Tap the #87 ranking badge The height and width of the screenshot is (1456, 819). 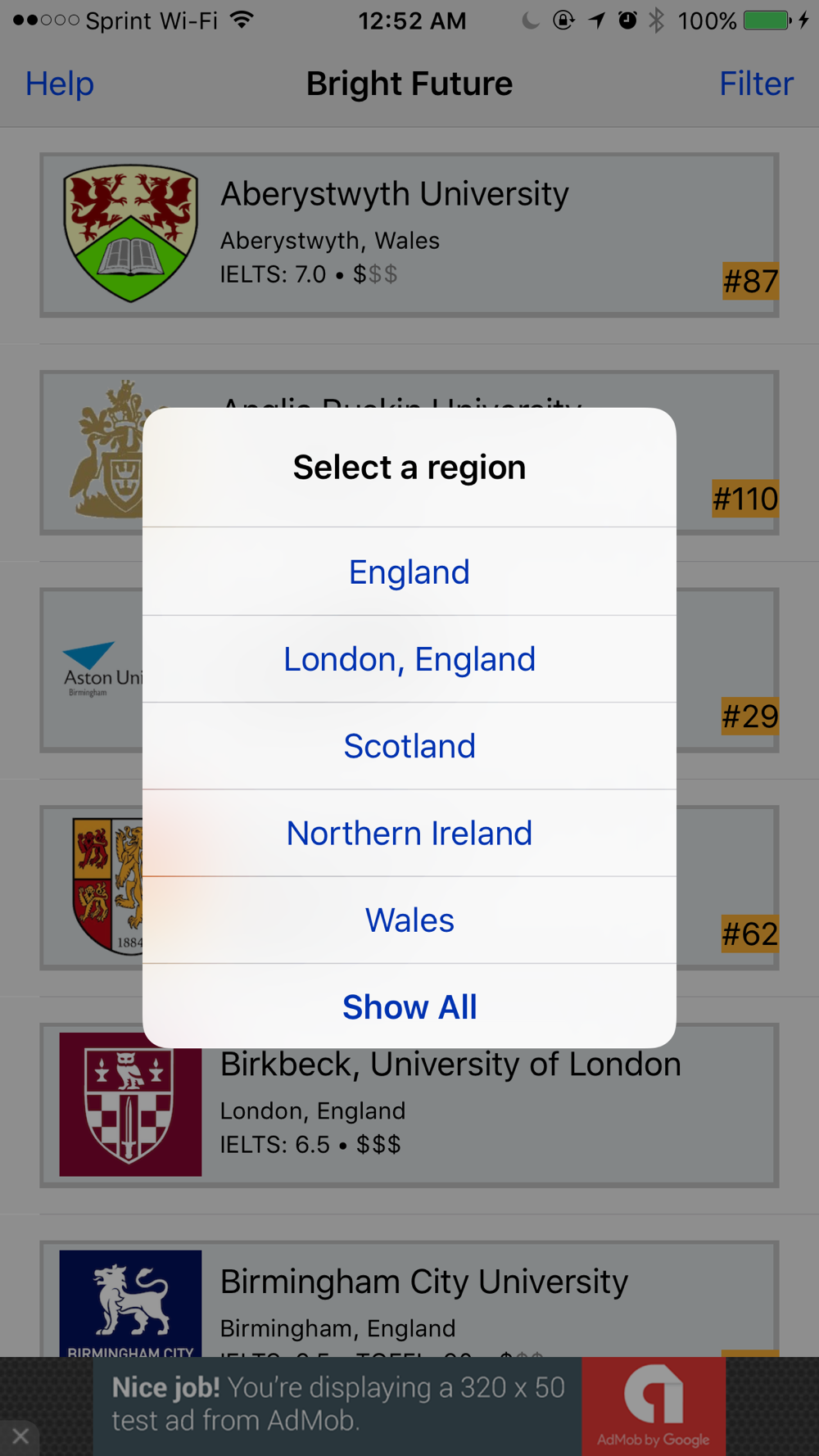click(750, 281)
